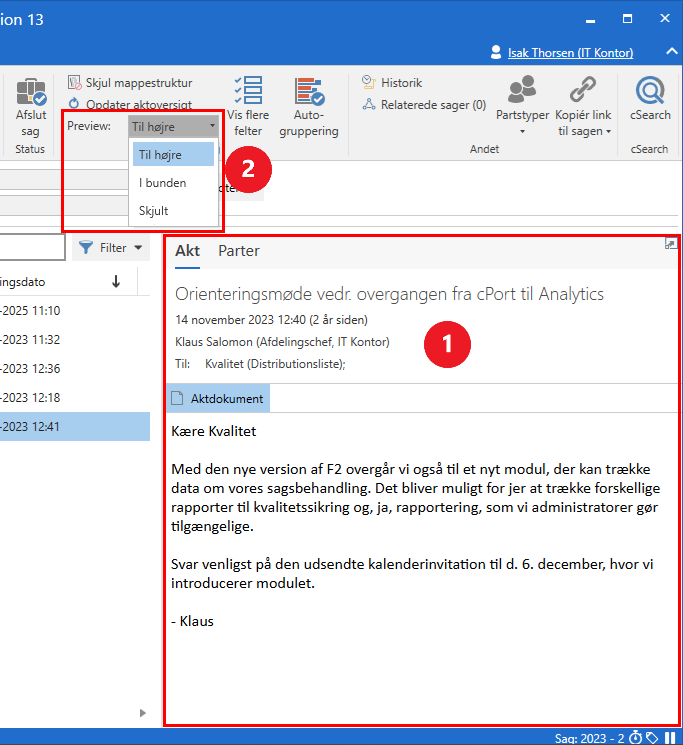
Task: Click Opdater aktoversigt refresh icon
Action: click(x=74, y=103)
